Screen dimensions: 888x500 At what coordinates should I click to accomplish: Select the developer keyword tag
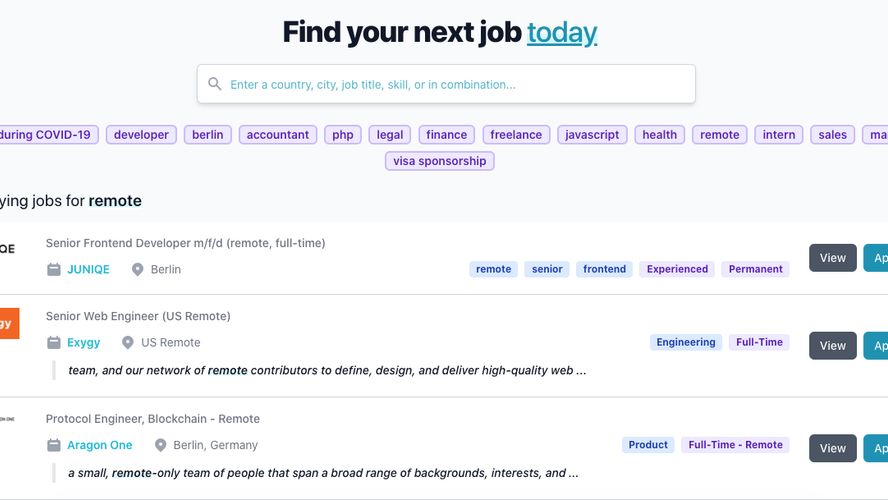coord(141,135)
